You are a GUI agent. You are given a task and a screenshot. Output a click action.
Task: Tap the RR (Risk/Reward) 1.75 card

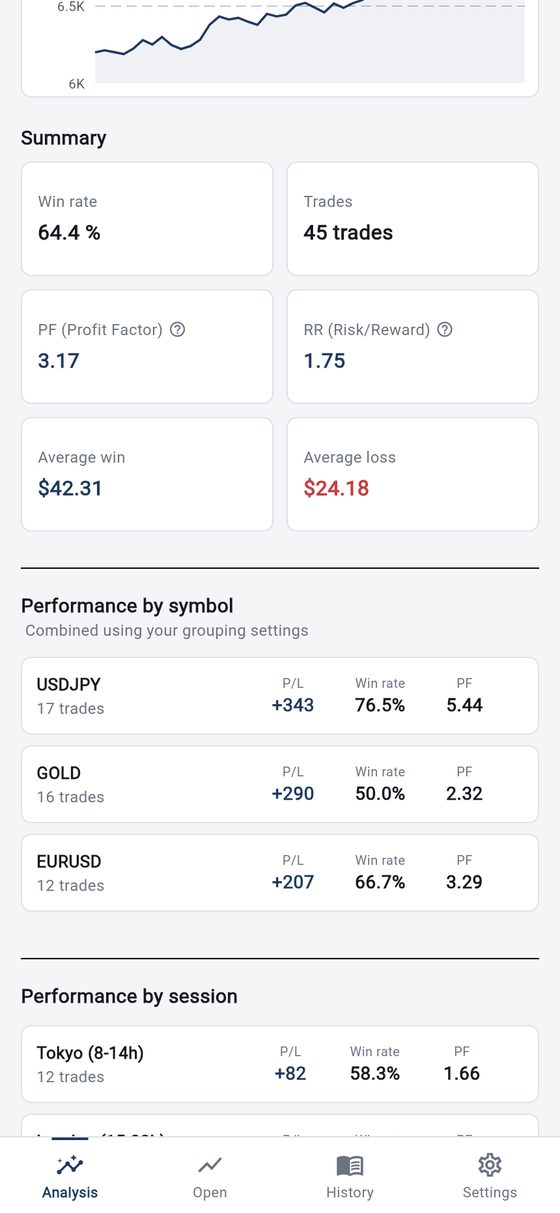413,347
